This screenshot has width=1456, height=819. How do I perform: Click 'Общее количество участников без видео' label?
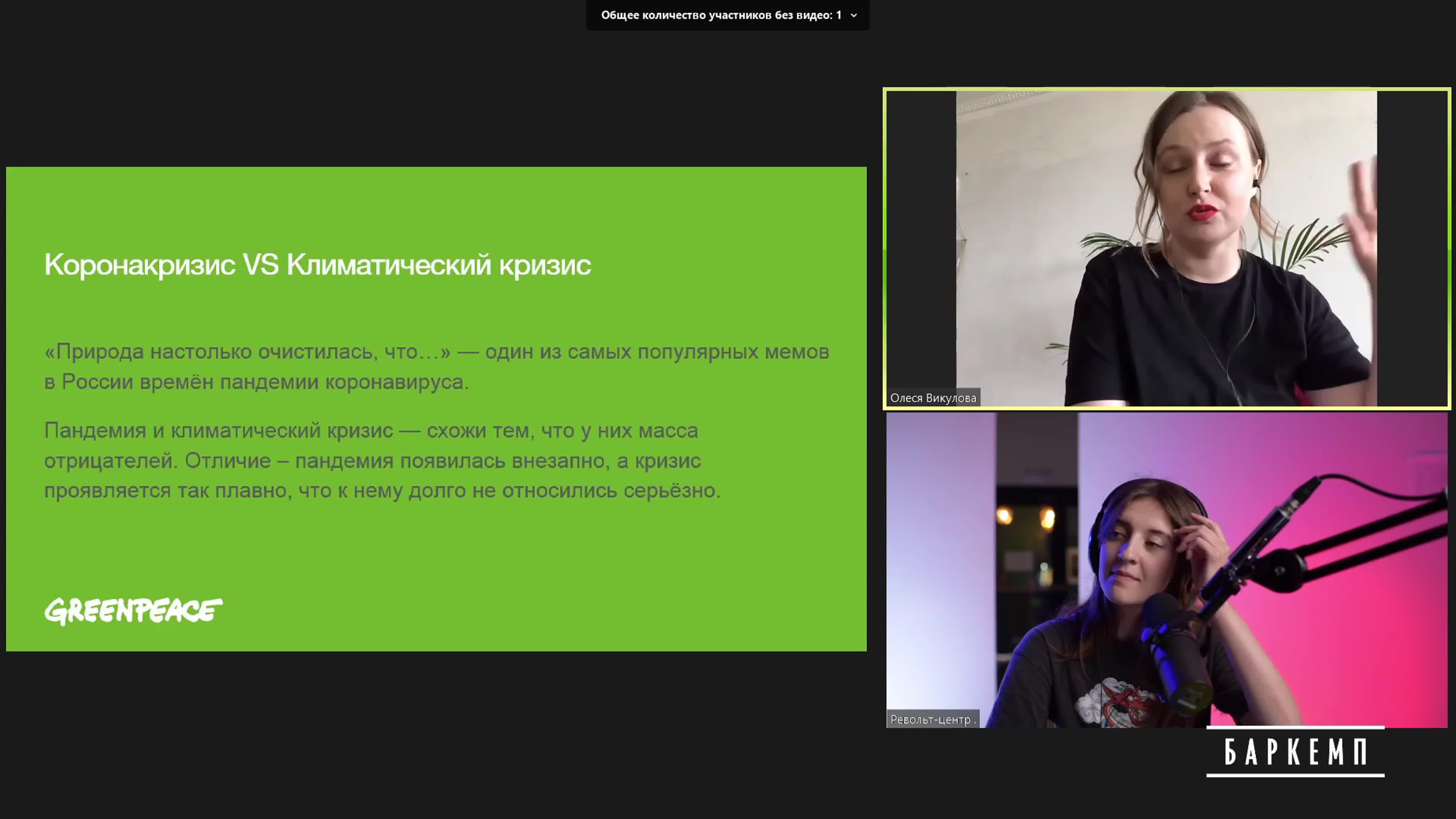(x=721, y=15)
